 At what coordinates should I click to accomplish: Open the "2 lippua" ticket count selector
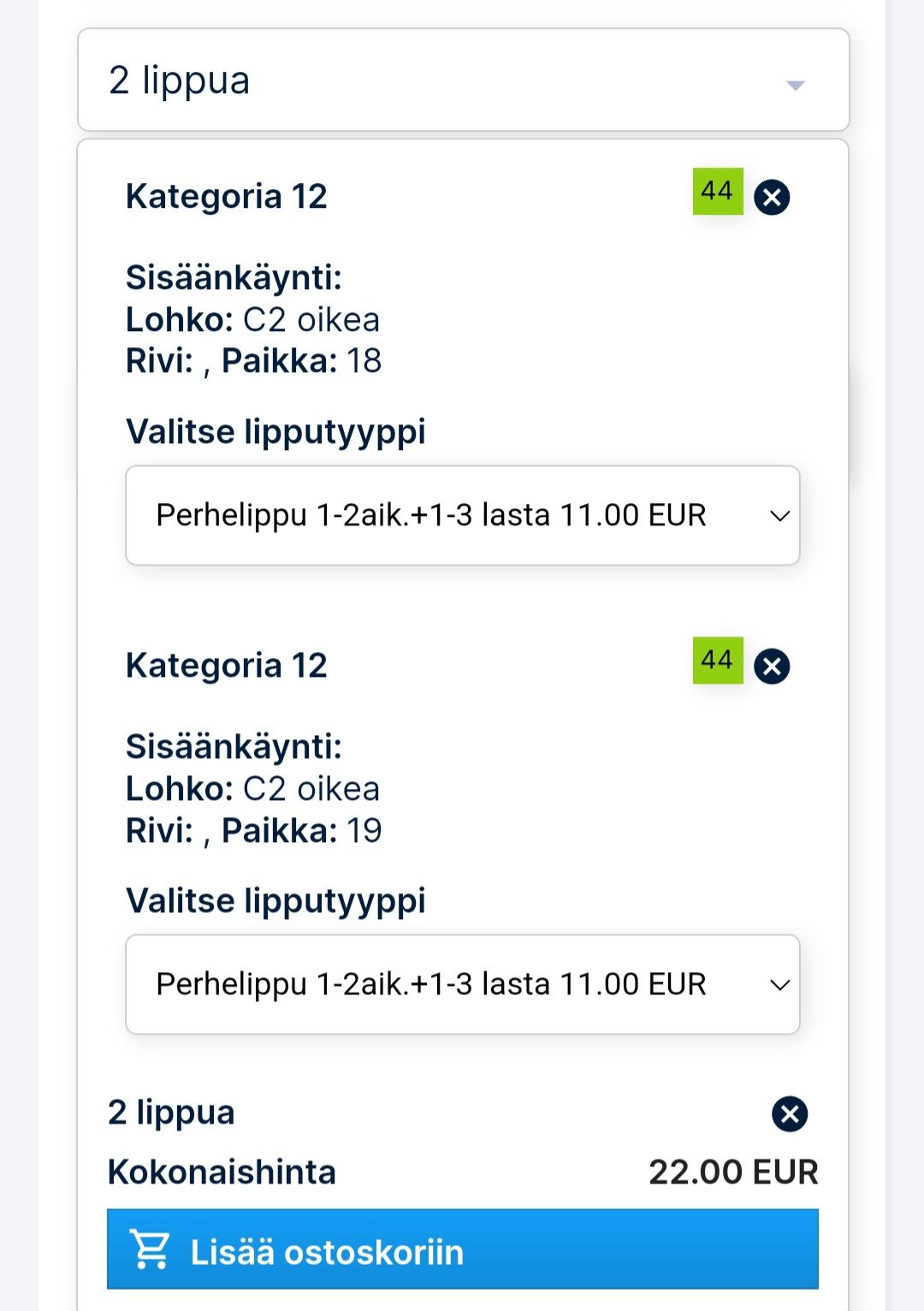(463, 80)
